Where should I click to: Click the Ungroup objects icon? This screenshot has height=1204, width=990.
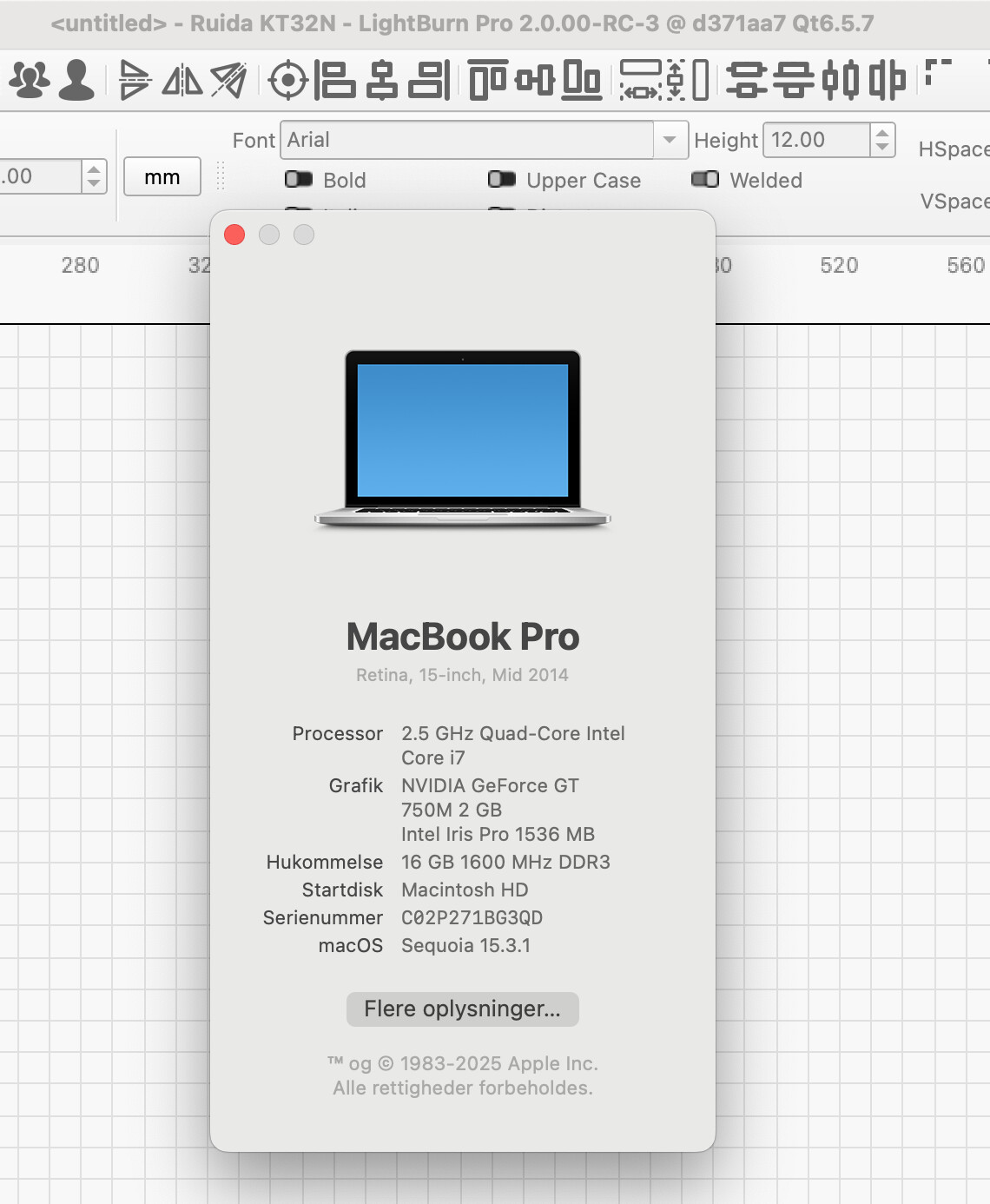(76, 80)
